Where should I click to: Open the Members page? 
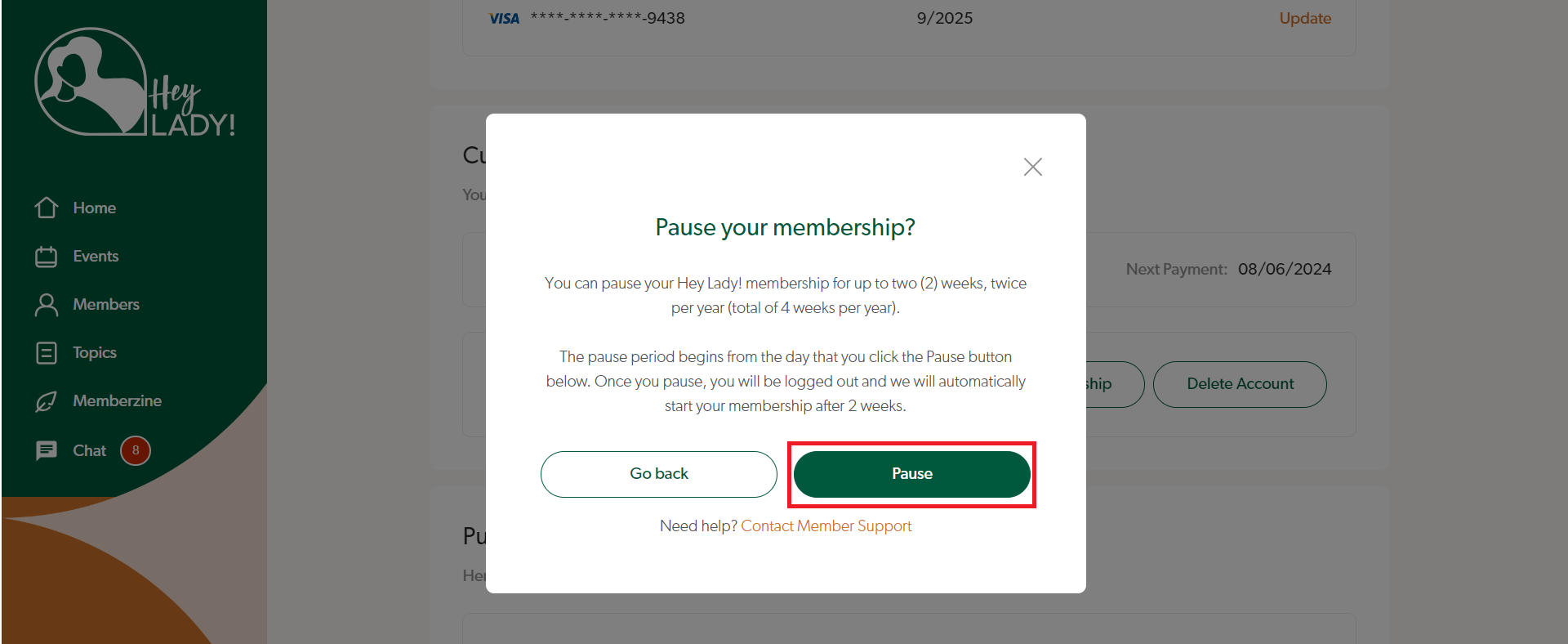106,305
